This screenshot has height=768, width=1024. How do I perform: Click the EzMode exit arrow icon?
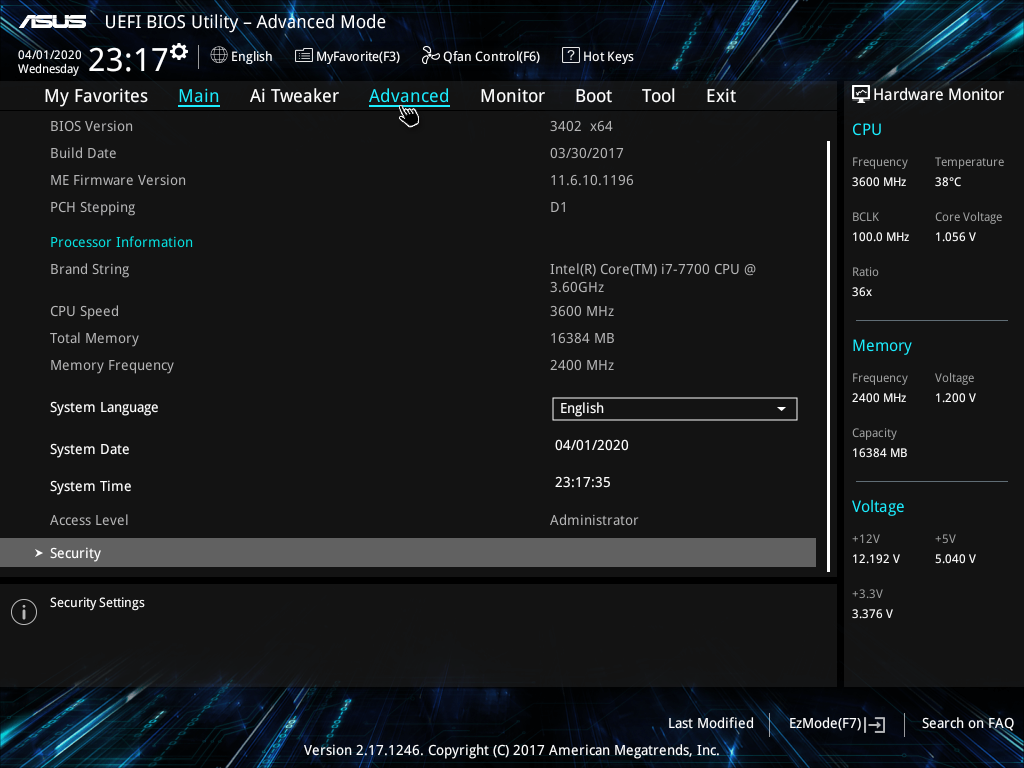point(876,724)
